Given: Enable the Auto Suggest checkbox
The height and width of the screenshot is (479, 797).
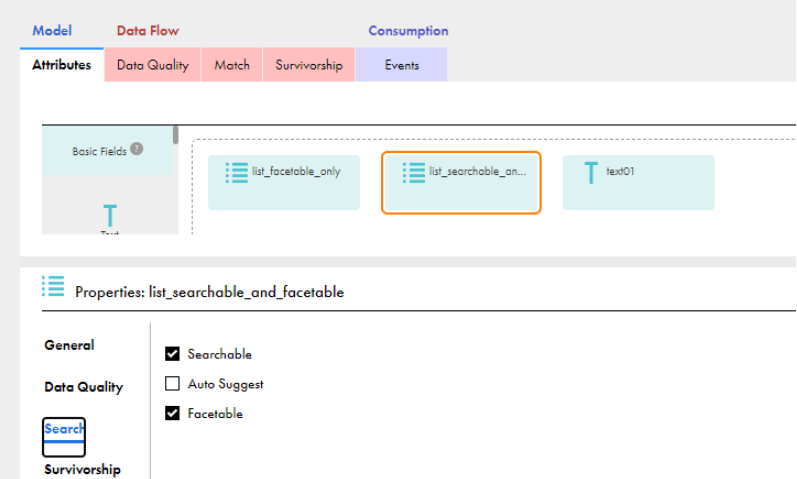Looking at the screenshot, I should click(172, 383).
